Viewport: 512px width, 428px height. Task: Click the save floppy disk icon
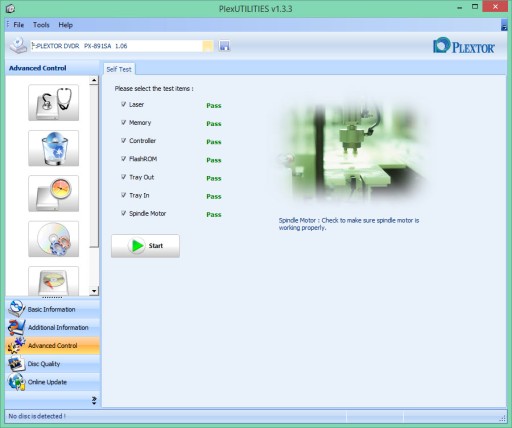point(224,46)
